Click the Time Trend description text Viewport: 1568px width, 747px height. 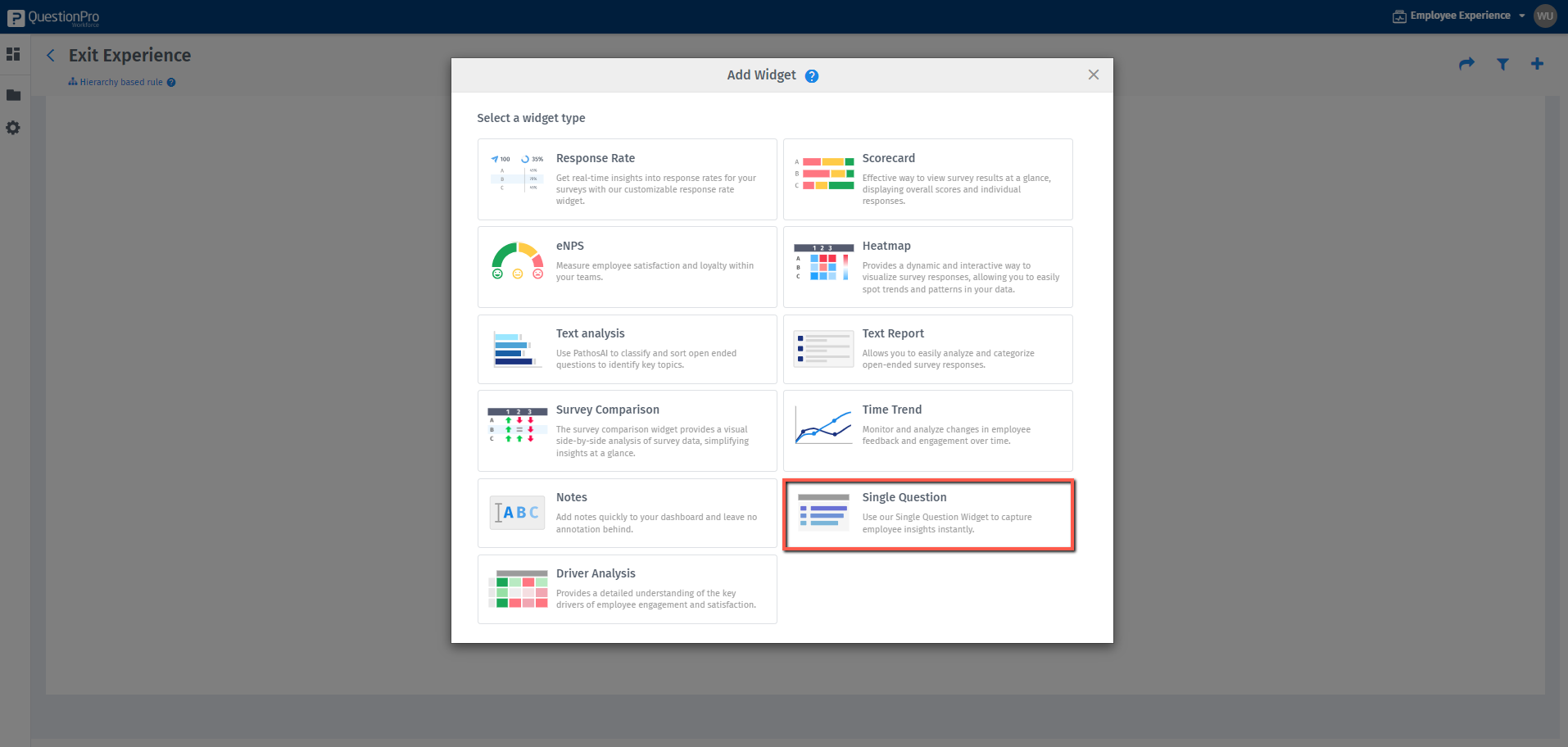(x=946, y=435)
